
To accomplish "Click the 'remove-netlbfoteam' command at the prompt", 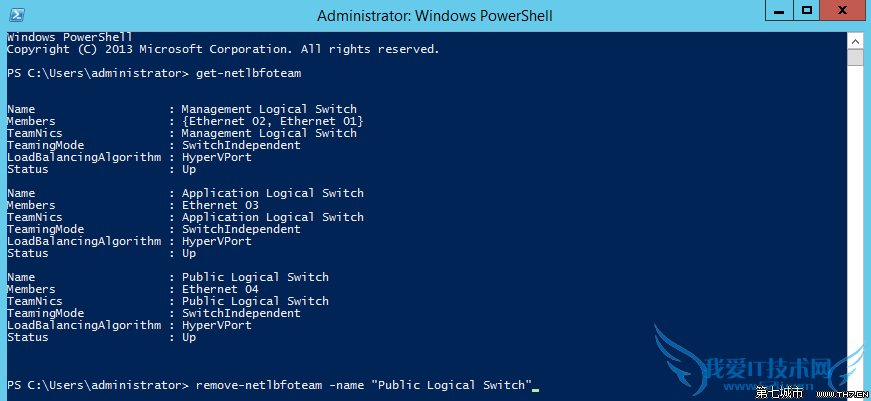I will tap(257, 385).
